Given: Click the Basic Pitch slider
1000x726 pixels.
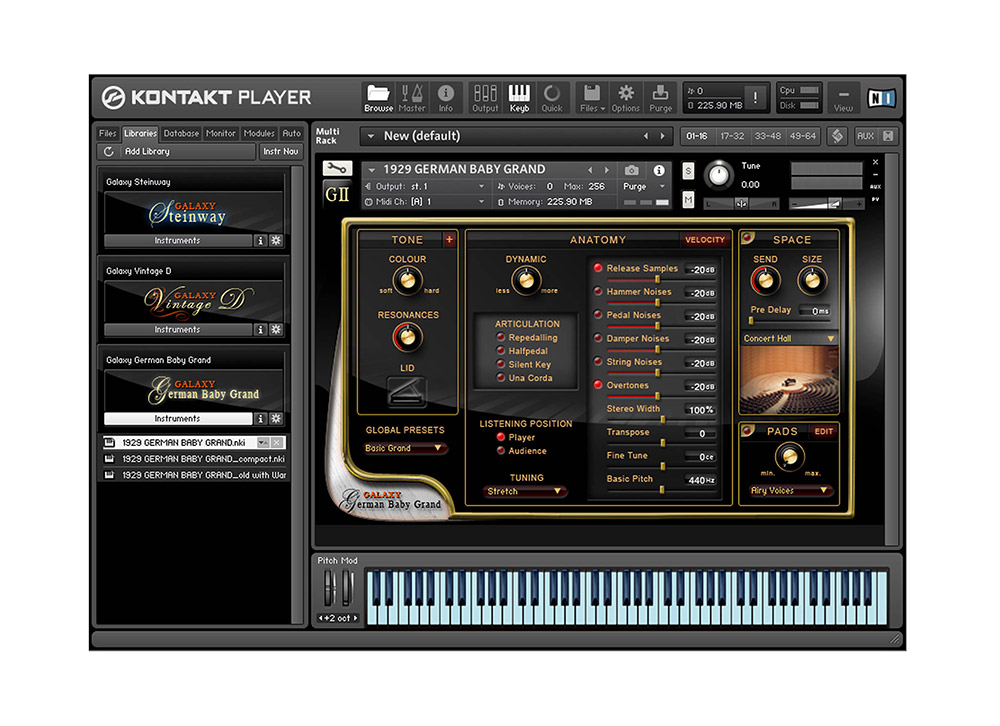Looking at the screenshot, I should [x=661, y=489].
